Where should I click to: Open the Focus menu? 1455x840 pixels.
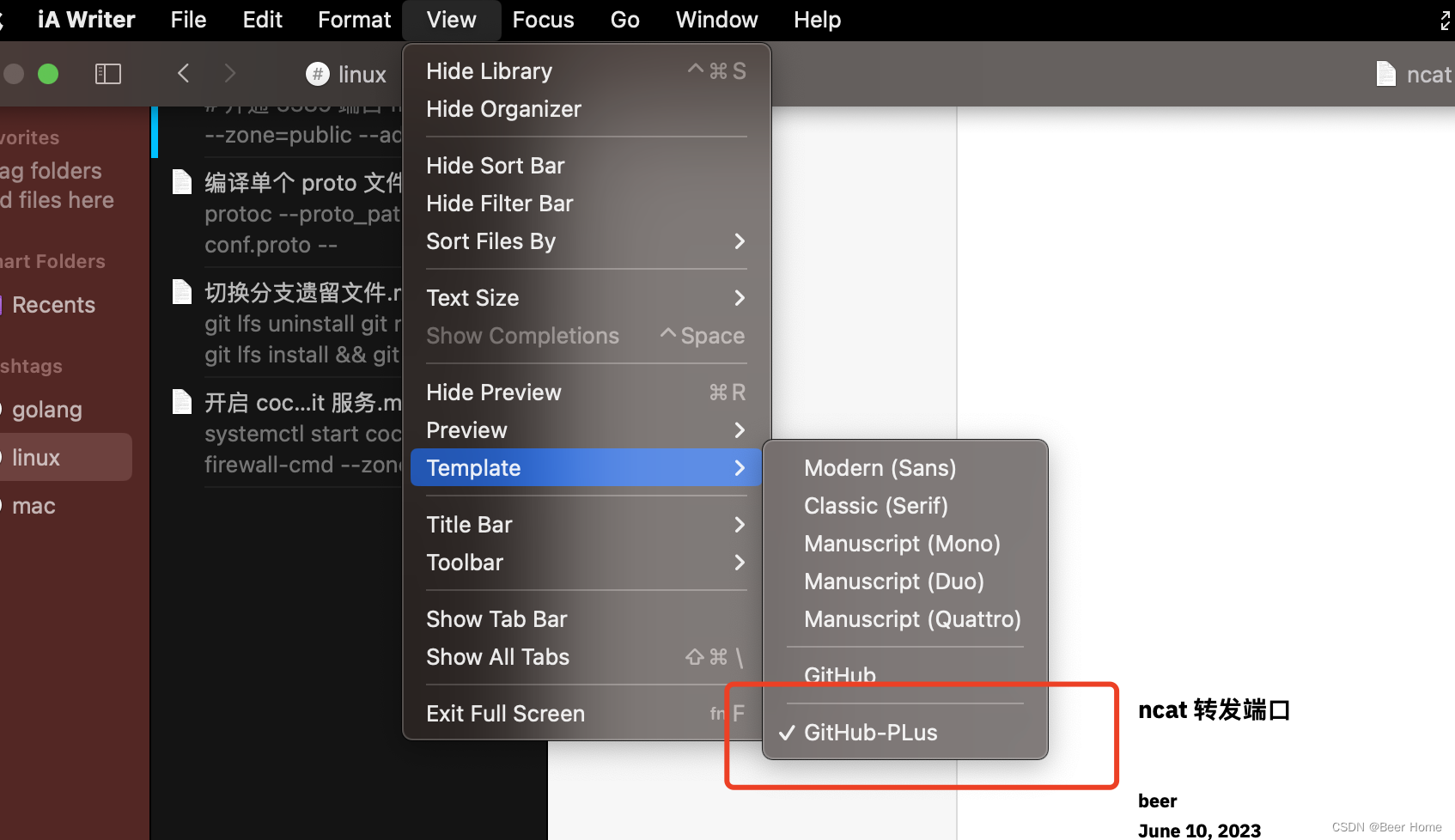543,20
